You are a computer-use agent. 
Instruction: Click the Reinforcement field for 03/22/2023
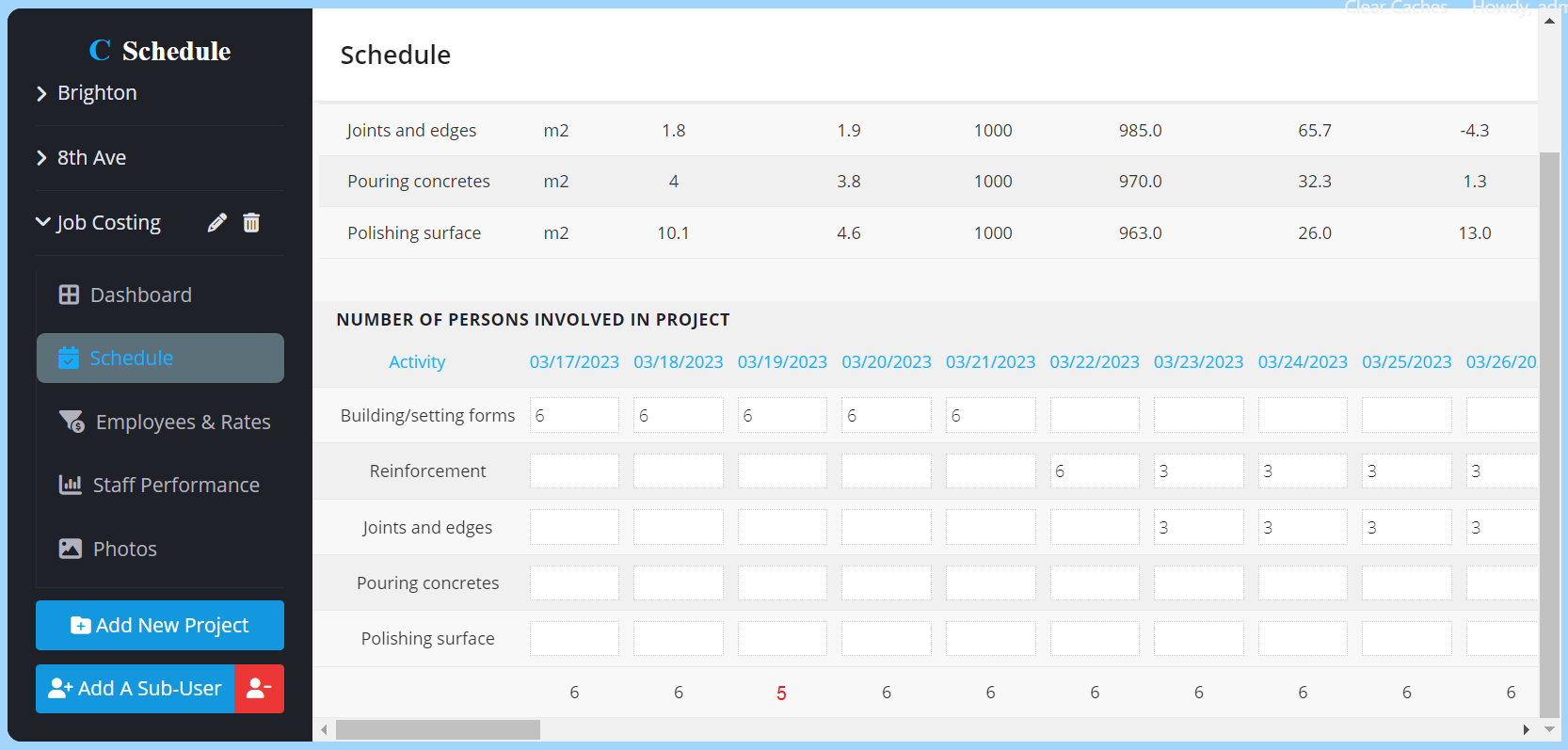tap(1094, 471)
